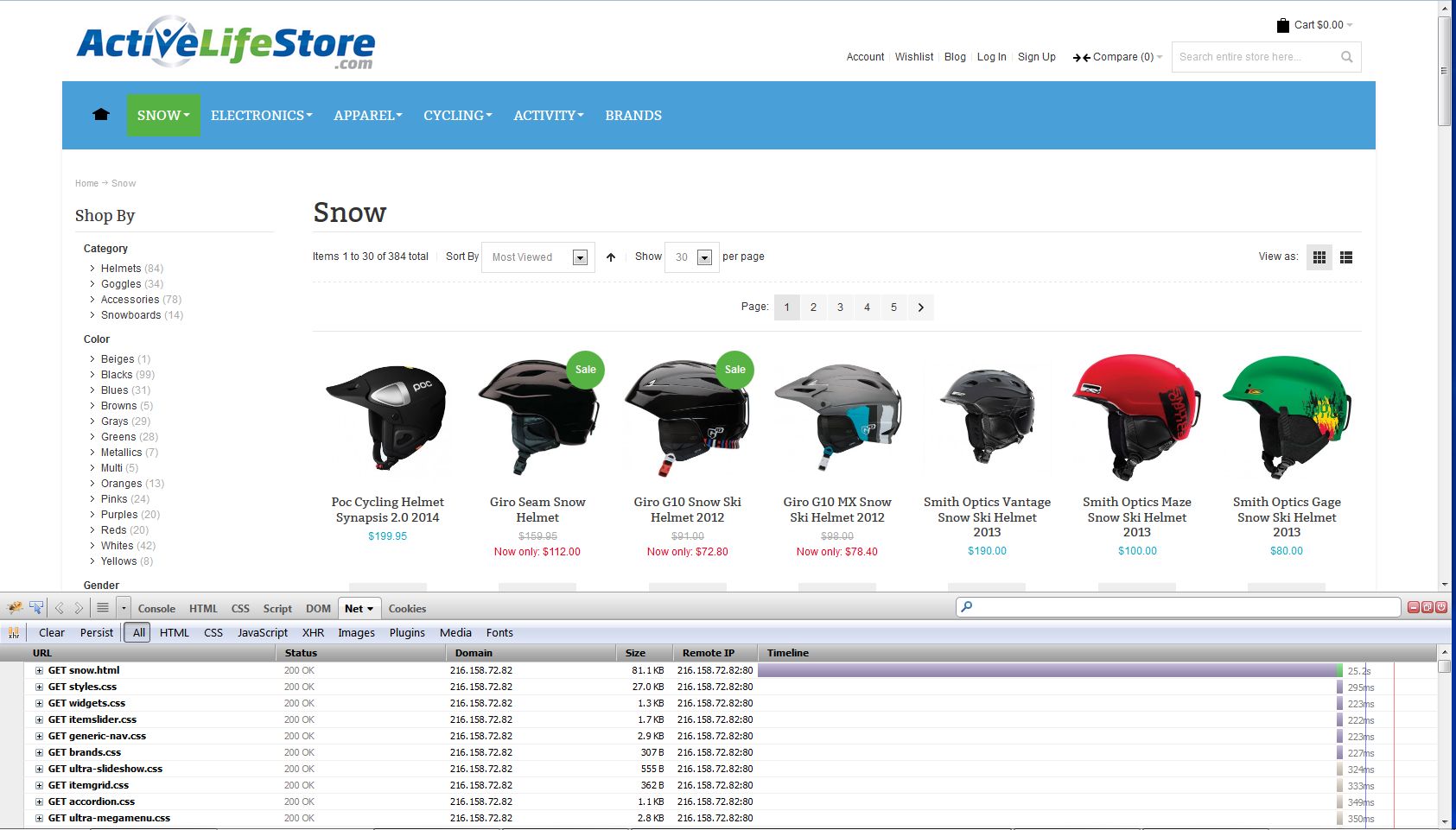The image size is (1456, 830).
Task: Click the compare arrows icon
Action: pyautogui.click(x=1081, y=57)
